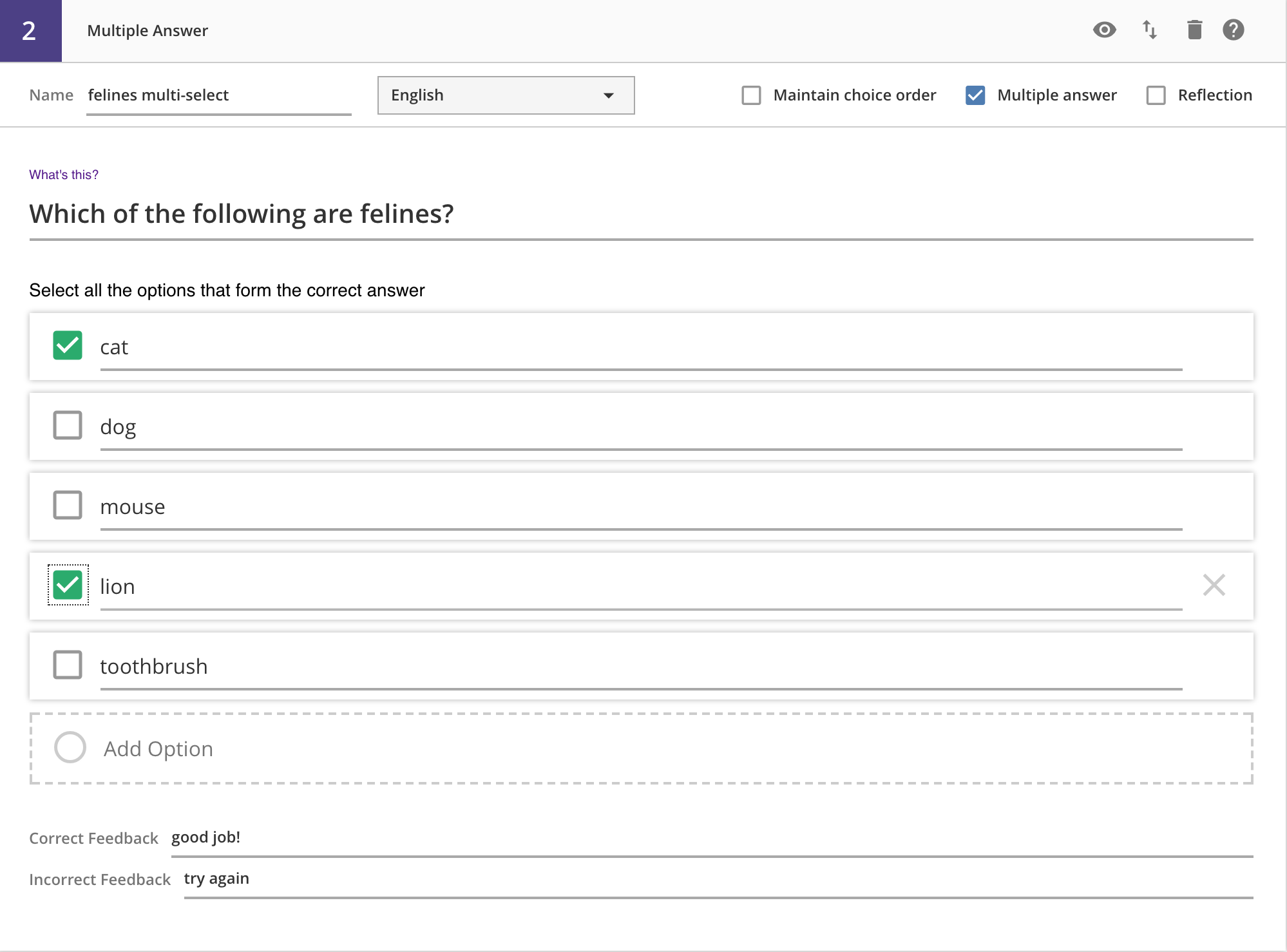Click the preview eye icon
This screenshot has height=952, width=1287.
tap(1104, 30)
